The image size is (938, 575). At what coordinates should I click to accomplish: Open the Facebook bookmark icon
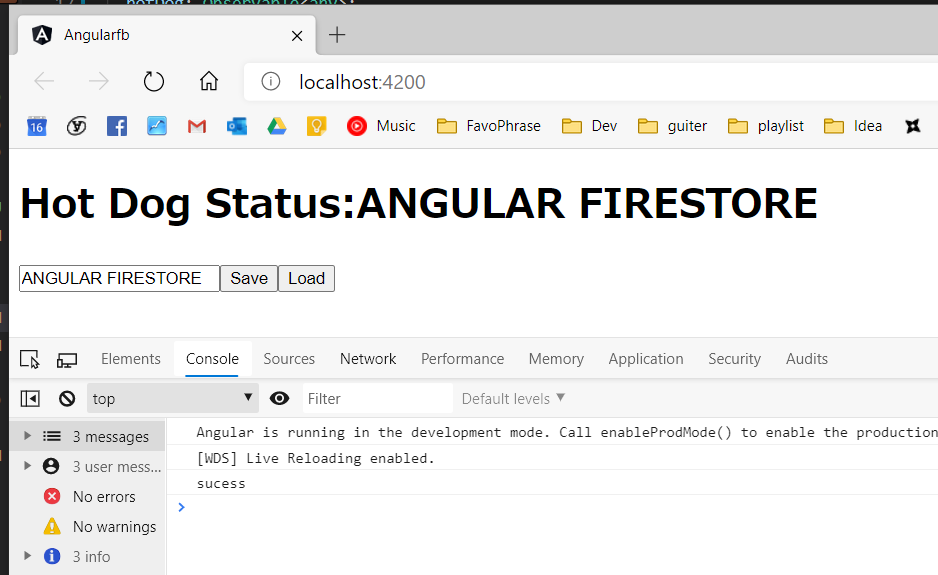pyautogui.click(x=117, y=126)
